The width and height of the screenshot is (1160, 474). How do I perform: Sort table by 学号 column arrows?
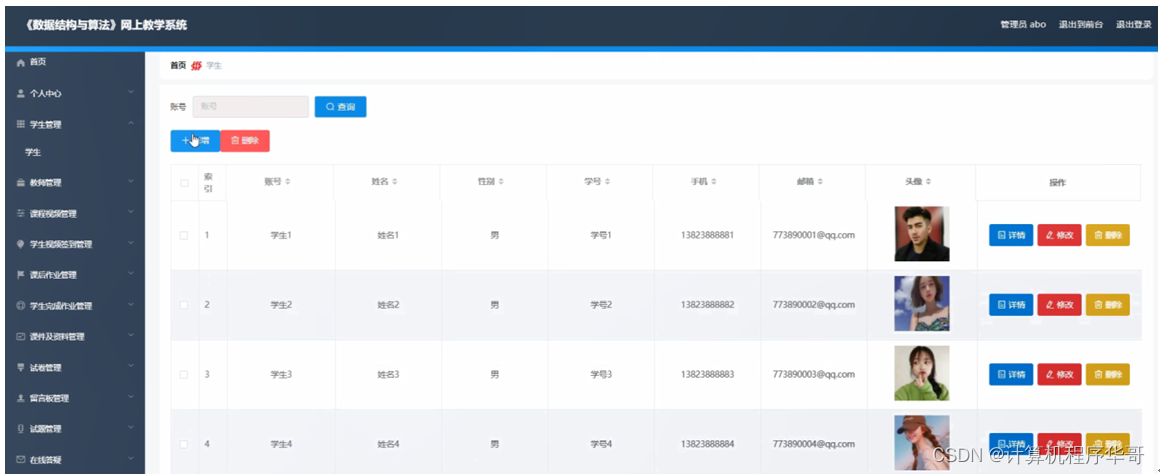pyautogui.click(x=607, y=182)
